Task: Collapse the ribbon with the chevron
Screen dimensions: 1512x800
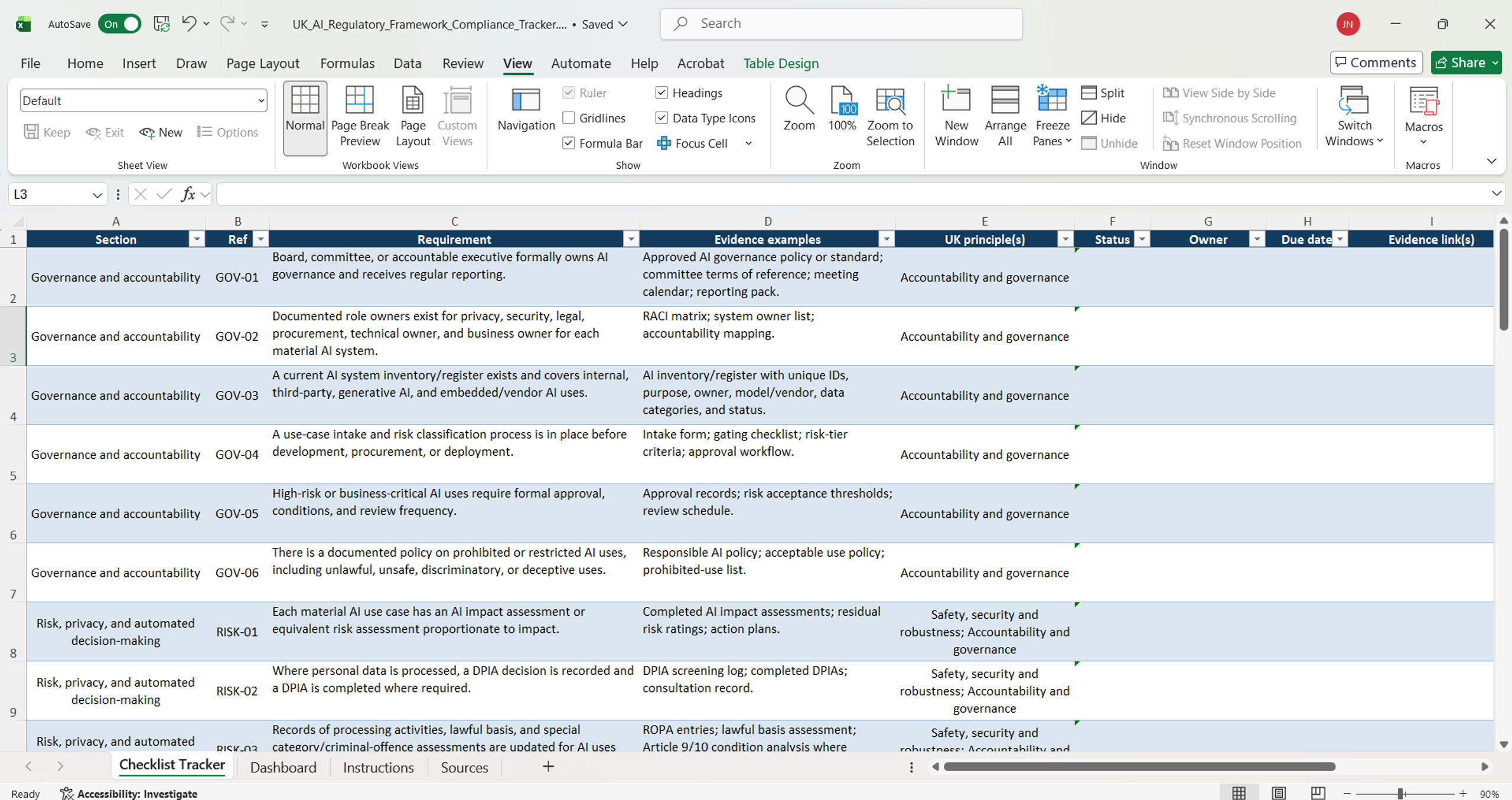Action: 1491,161
